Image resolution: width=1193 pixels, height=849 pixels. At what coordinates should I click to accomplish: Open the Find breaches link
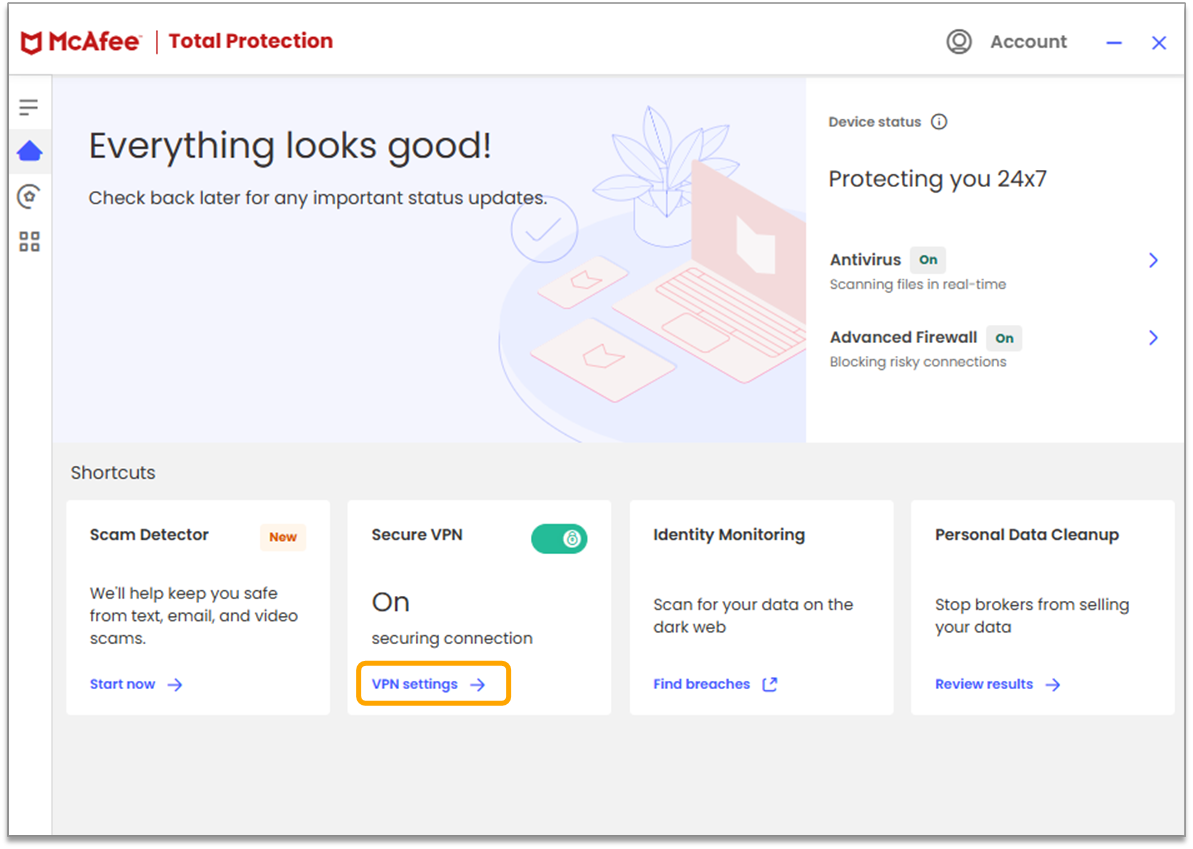(701, 684)
